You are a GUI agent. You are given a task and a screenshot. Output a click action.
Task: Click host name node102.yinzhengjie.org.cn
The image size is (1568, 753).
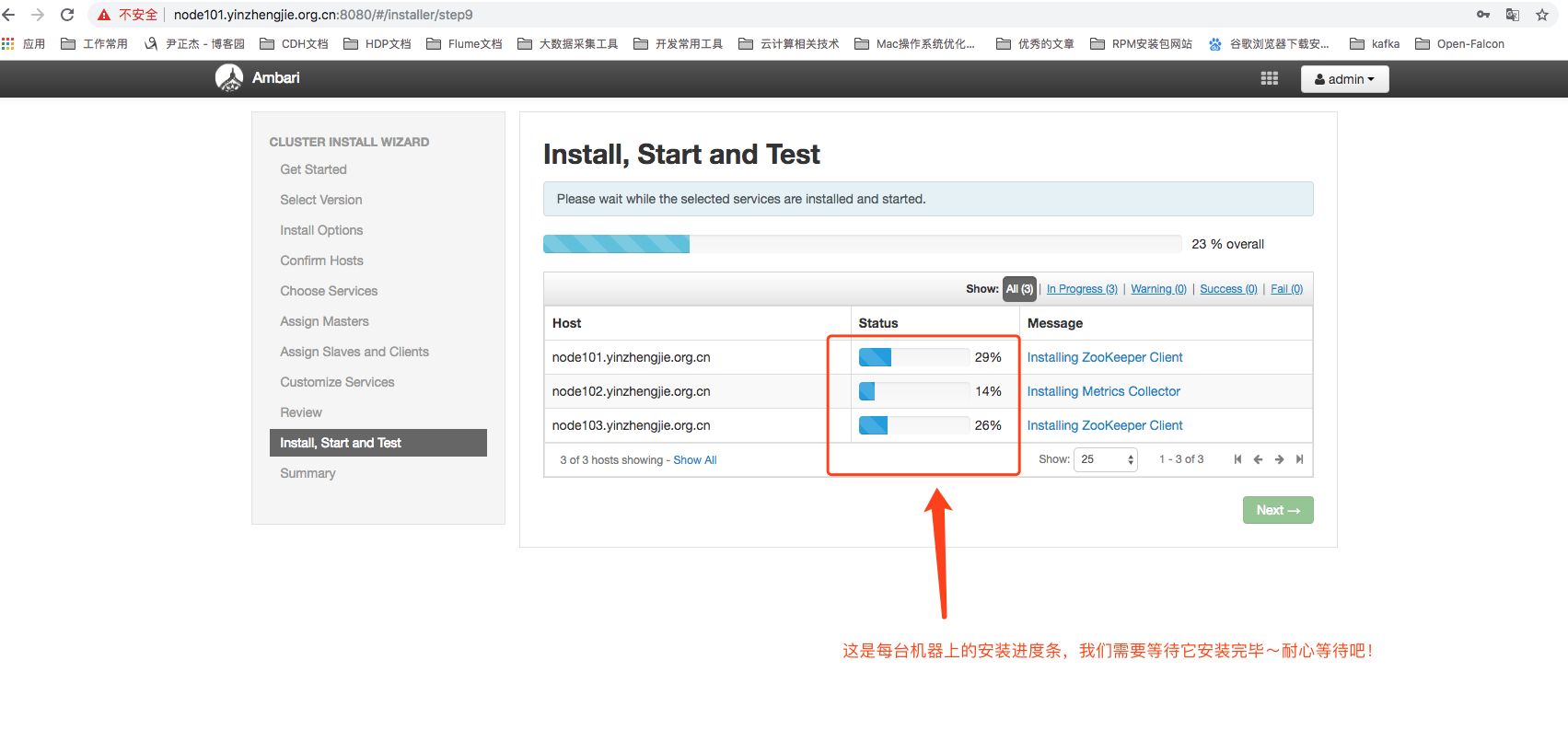click(631, 391)
